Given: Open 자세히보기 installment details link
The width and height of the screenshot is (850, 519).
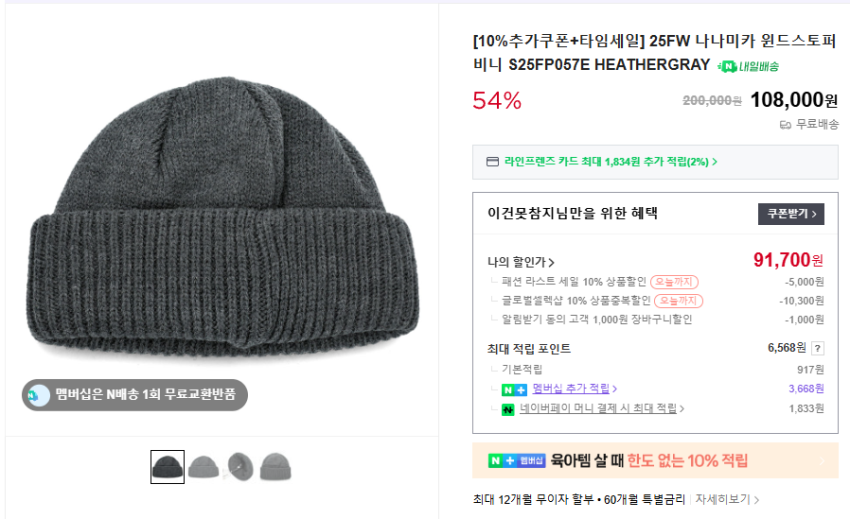Looking at the screenshot, I should 727,499.
